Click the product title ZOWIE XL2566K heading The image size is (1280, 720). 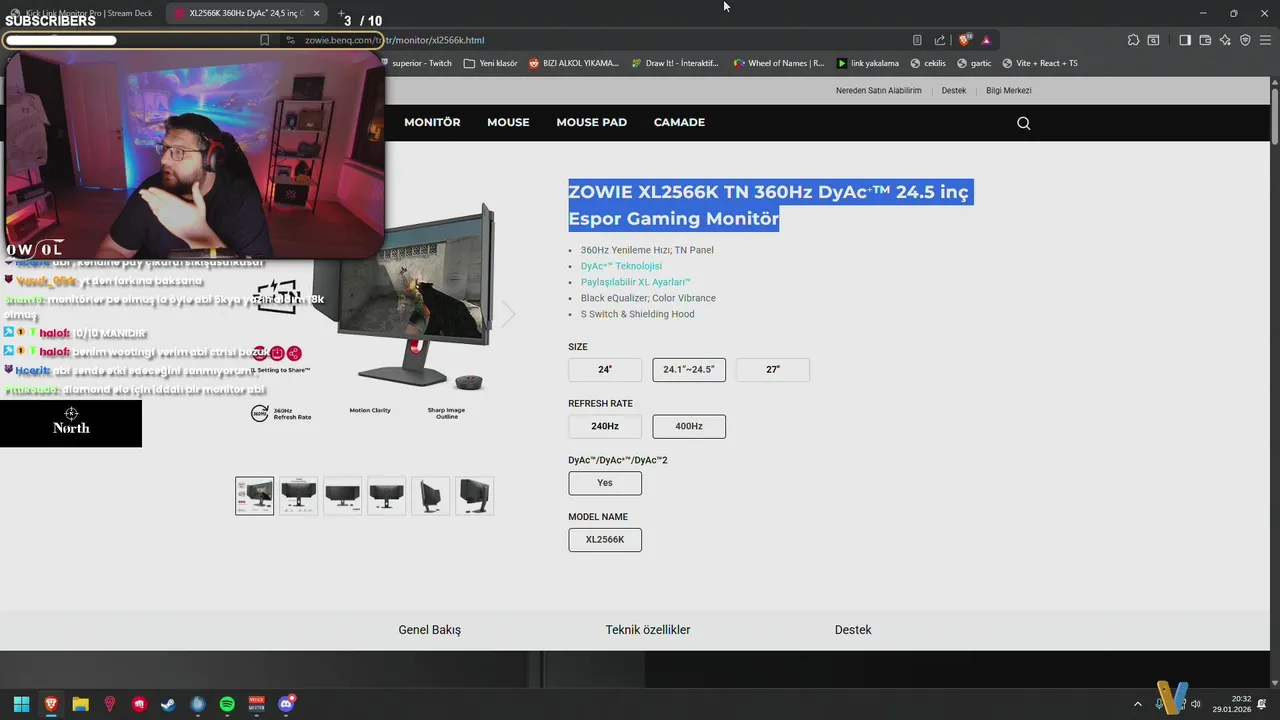click(770, 205)
